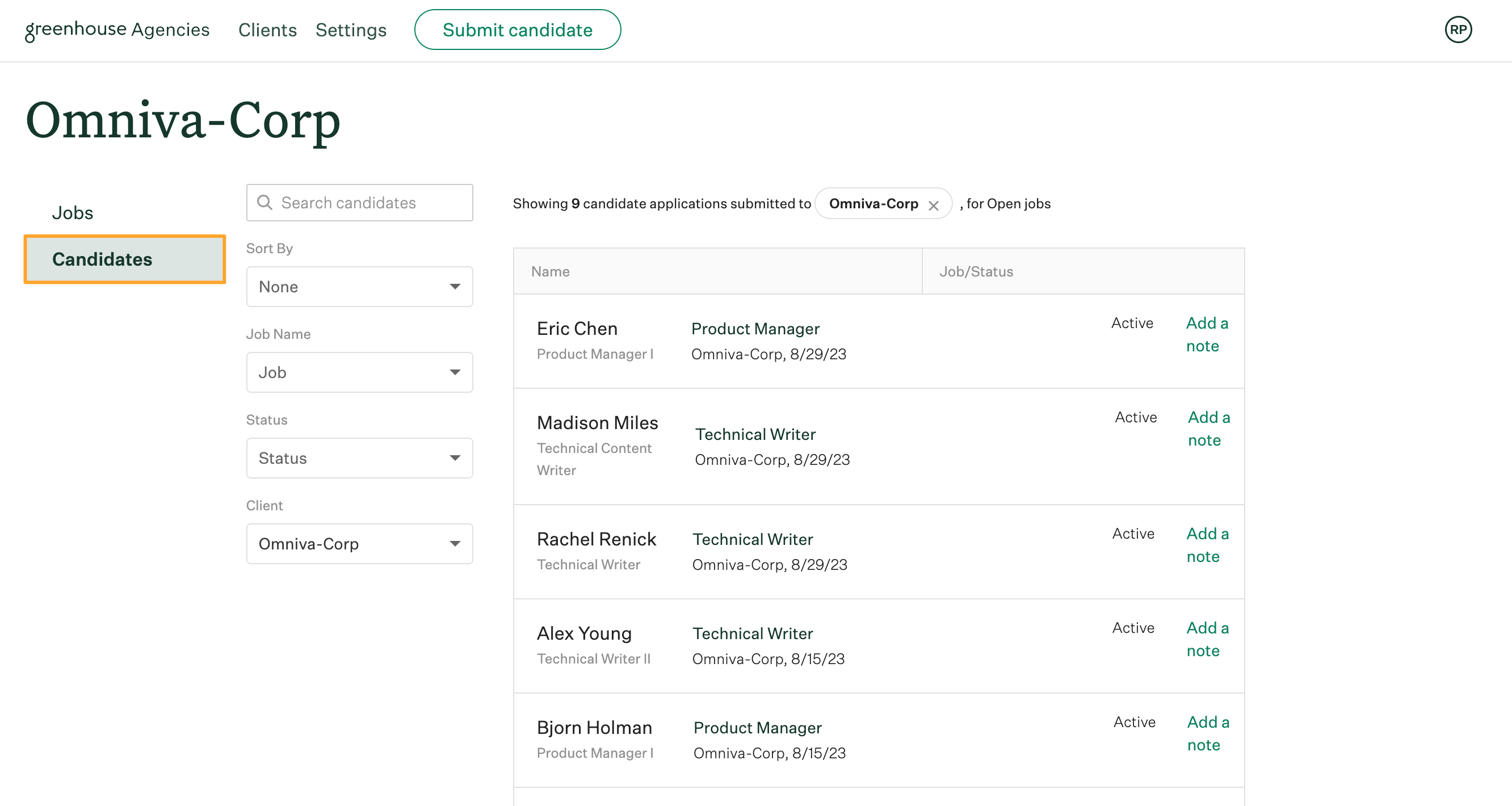This screenshot has width=1512, height=806.
Task: Open the Clients menu item
Action: (x=266, y=29)
